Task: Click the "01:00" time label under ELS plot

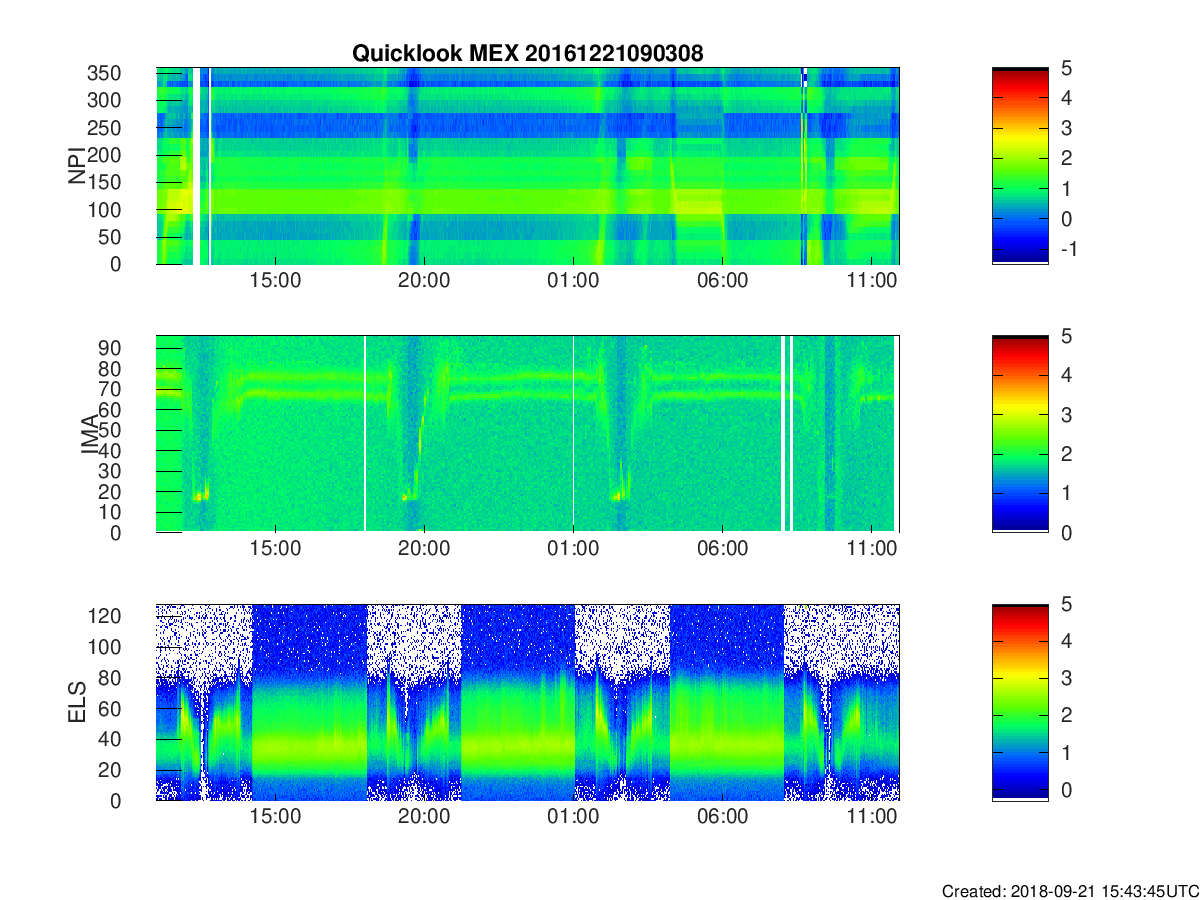Action: [573, 817]
